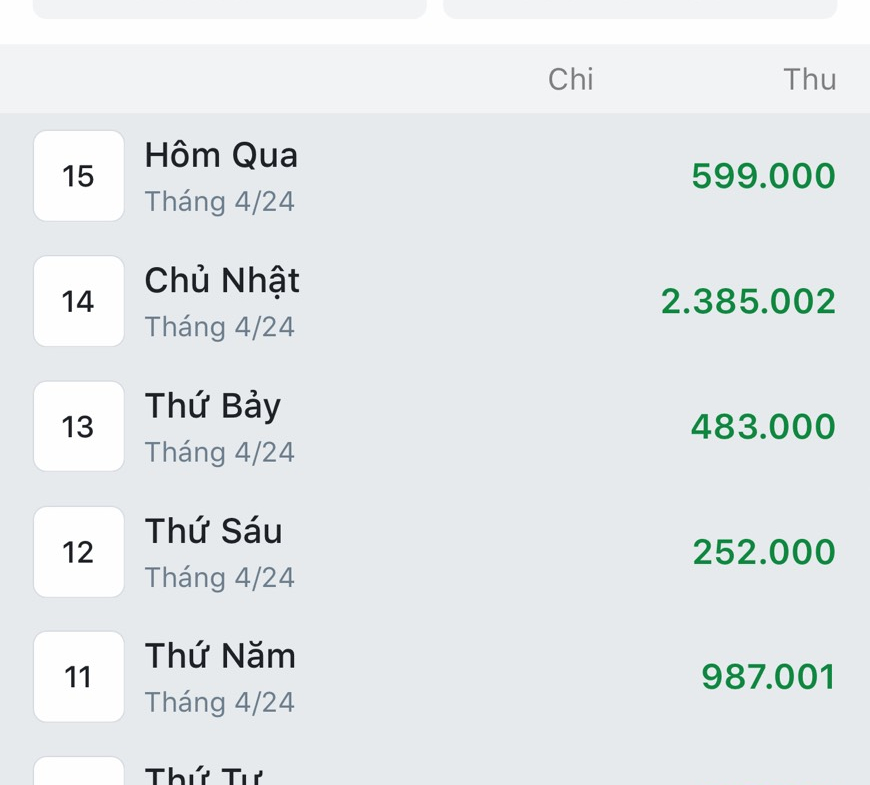870x785 pixels.
Task: Click the 599.000 income amount
Action: (763, 177)
